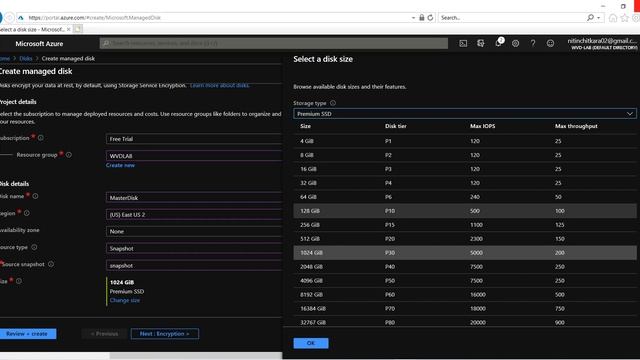The height and width of the screenshot is (360, 640).
Task: Click OK button in disk size panel
Action: coord(311,343)
